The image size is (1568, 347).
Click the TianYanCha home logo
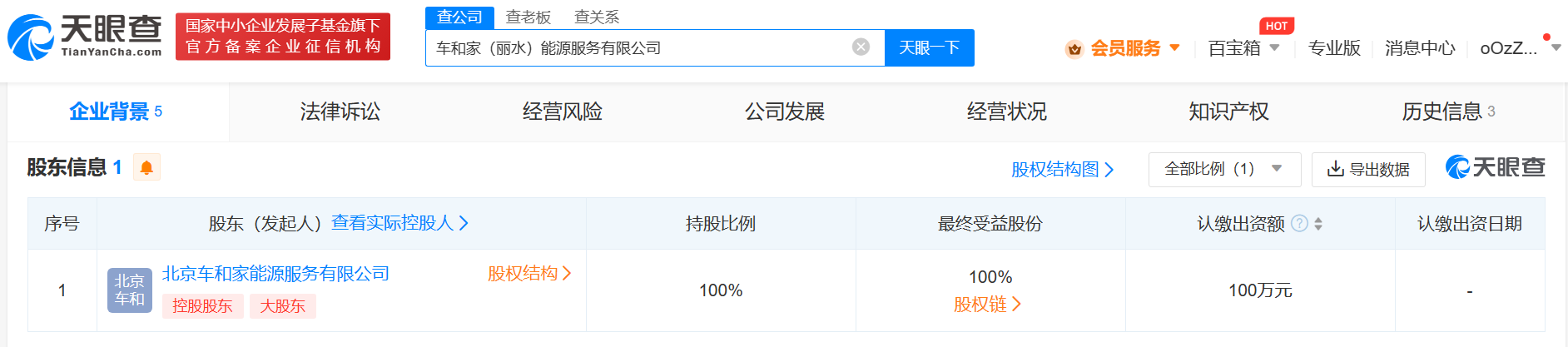[85, 37]
